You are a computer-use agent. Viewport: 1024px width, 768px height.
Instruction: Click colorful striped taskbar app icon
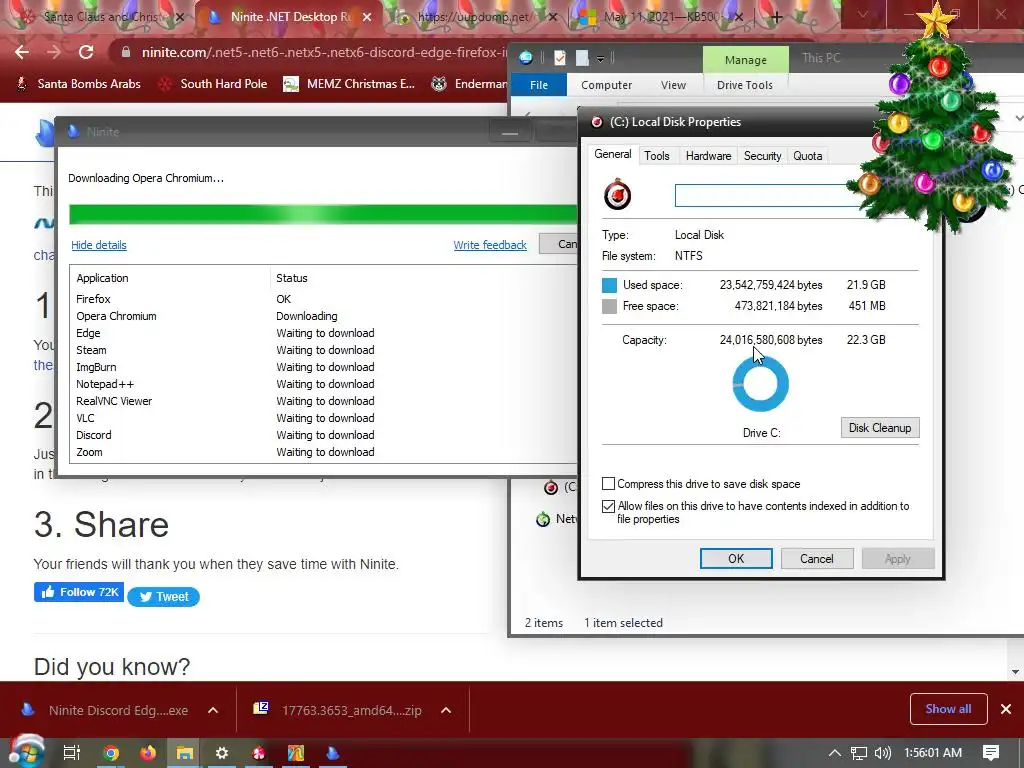point(296,753)
